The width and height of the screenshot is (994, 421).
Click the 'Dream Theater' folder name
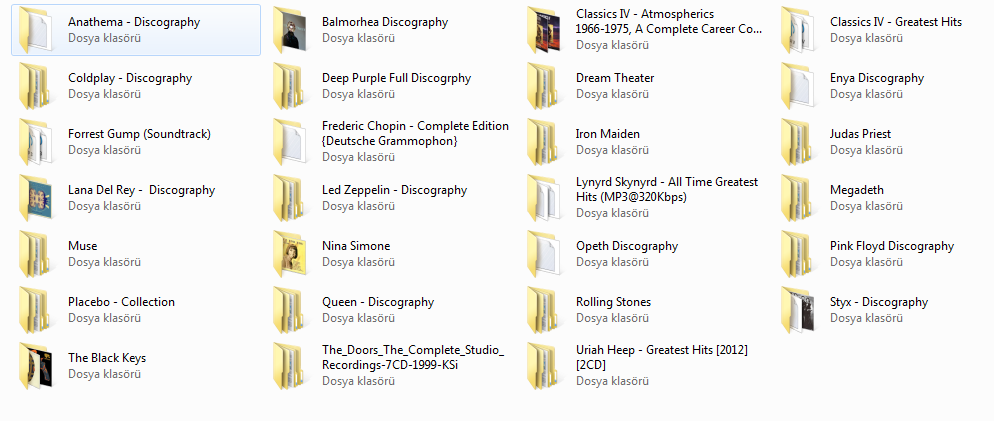[x=615, y=78]
